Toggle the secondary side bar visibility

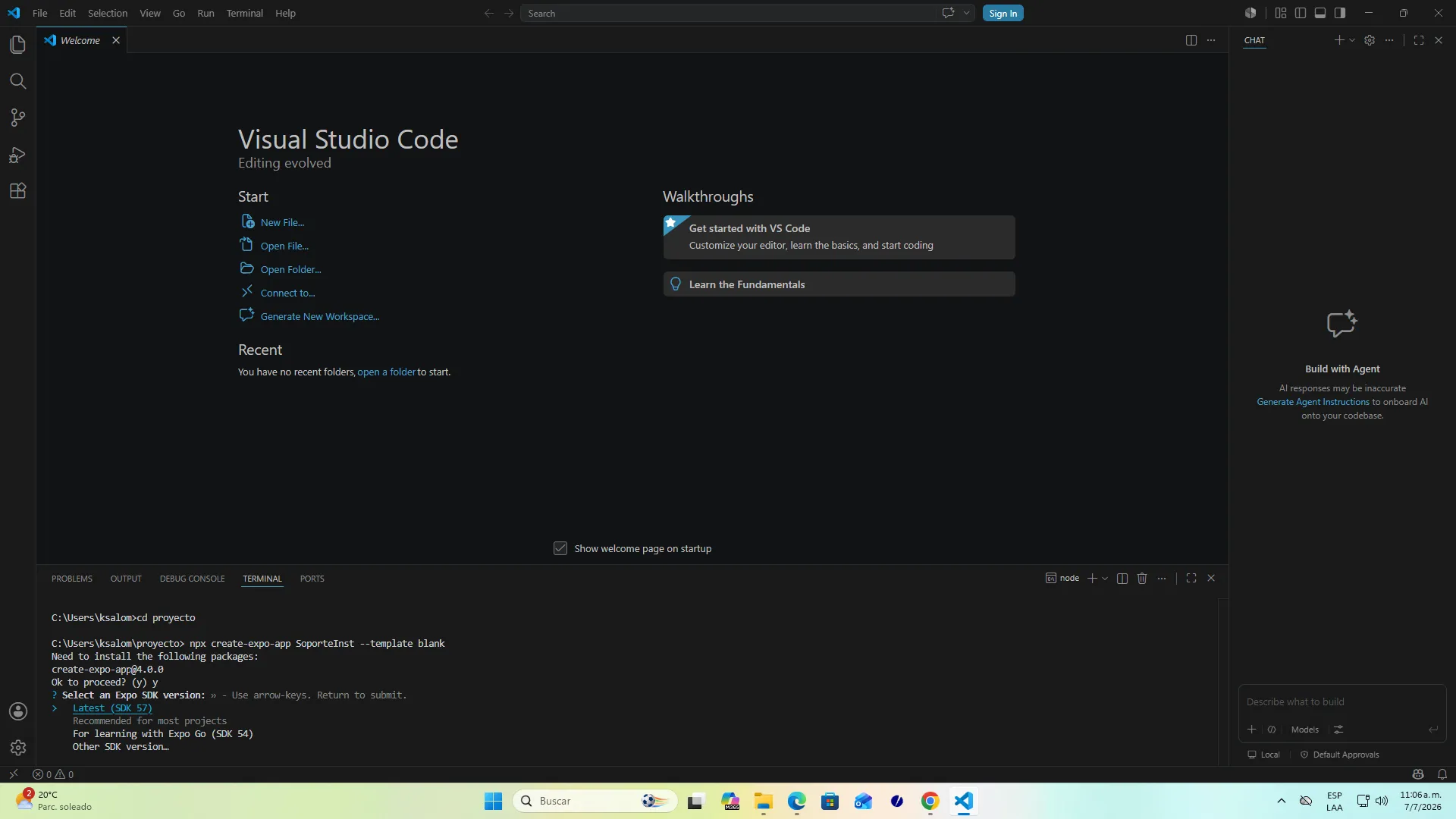click(1340, 13)
